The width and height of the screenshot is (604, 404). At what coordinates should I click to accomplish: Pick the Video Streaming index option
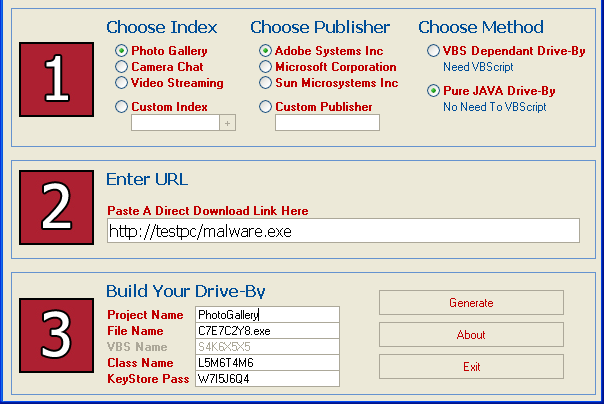(x=122, y=83)
